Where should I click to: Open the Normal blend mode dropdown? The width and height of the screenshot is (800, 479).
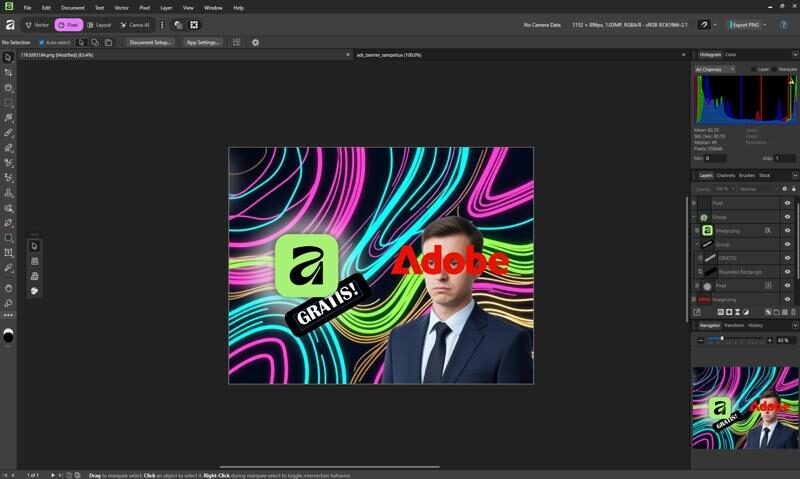coord(758,189)
